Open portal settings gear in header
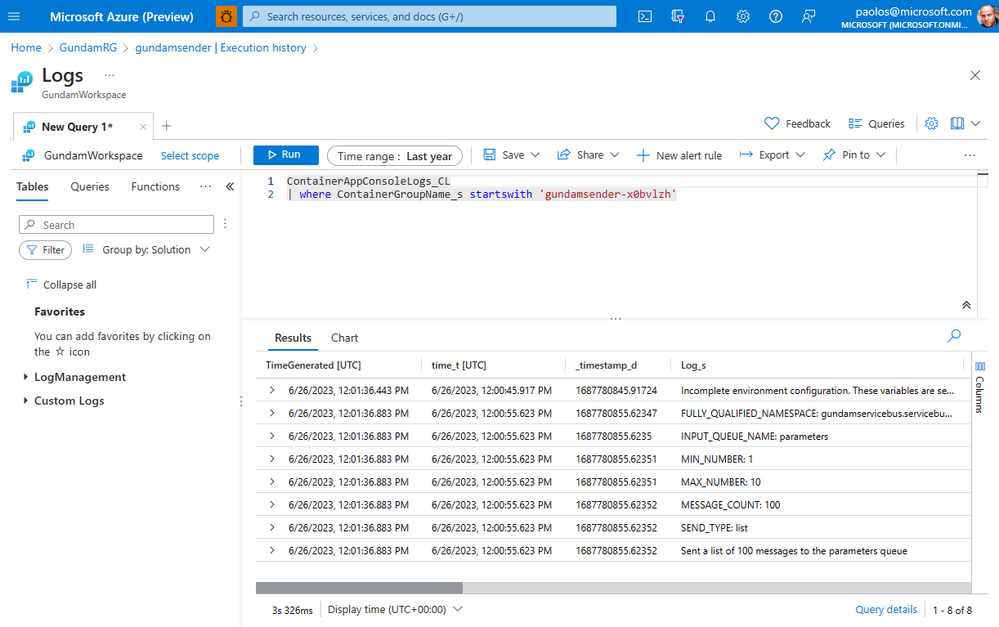The image size is (999, 627). coord(743,17)
